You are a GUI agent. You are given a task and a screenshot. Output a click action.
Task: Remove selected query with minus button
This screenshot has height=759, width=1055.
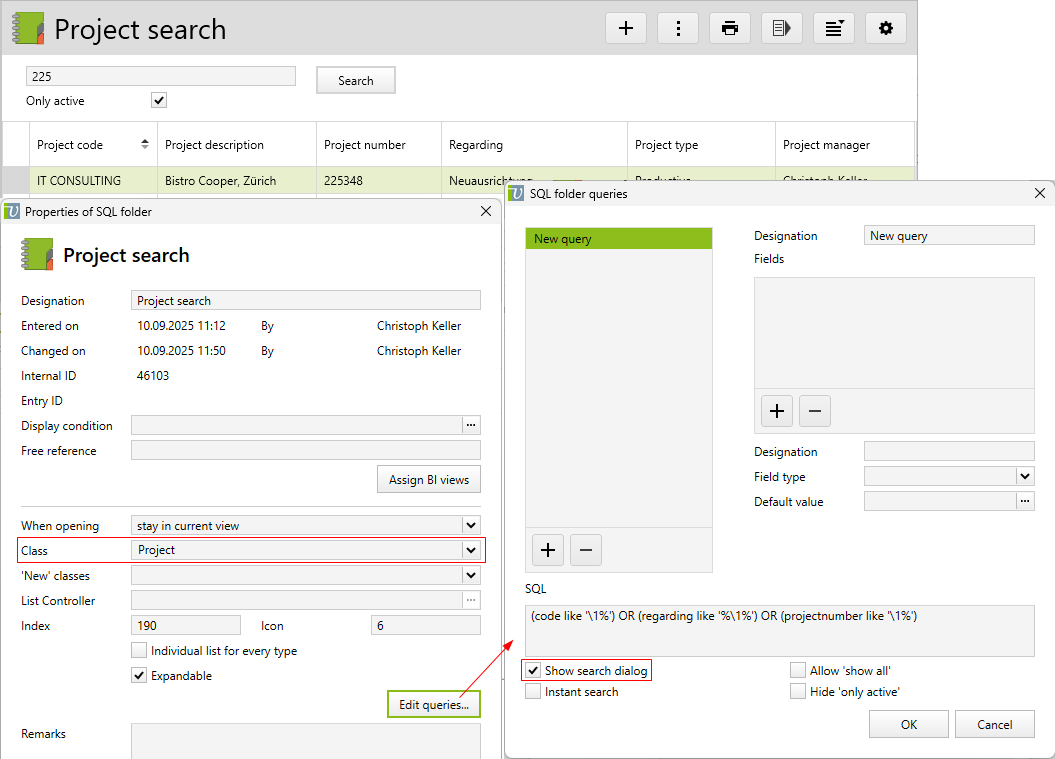tap(586, 549)
